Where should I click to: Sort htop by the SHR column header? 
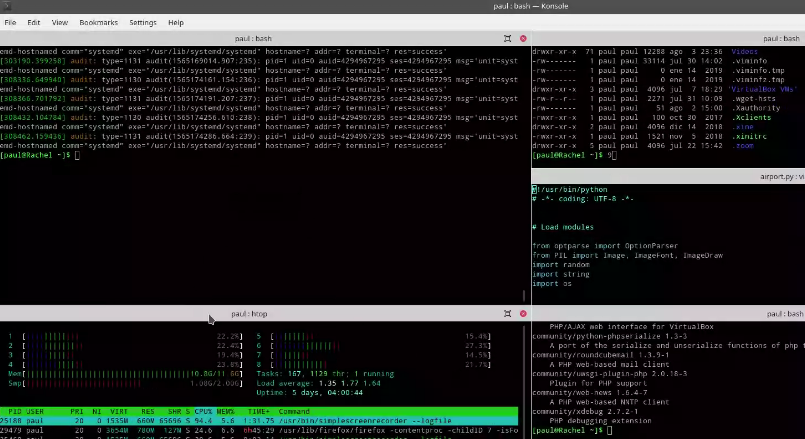coord(175,411)
